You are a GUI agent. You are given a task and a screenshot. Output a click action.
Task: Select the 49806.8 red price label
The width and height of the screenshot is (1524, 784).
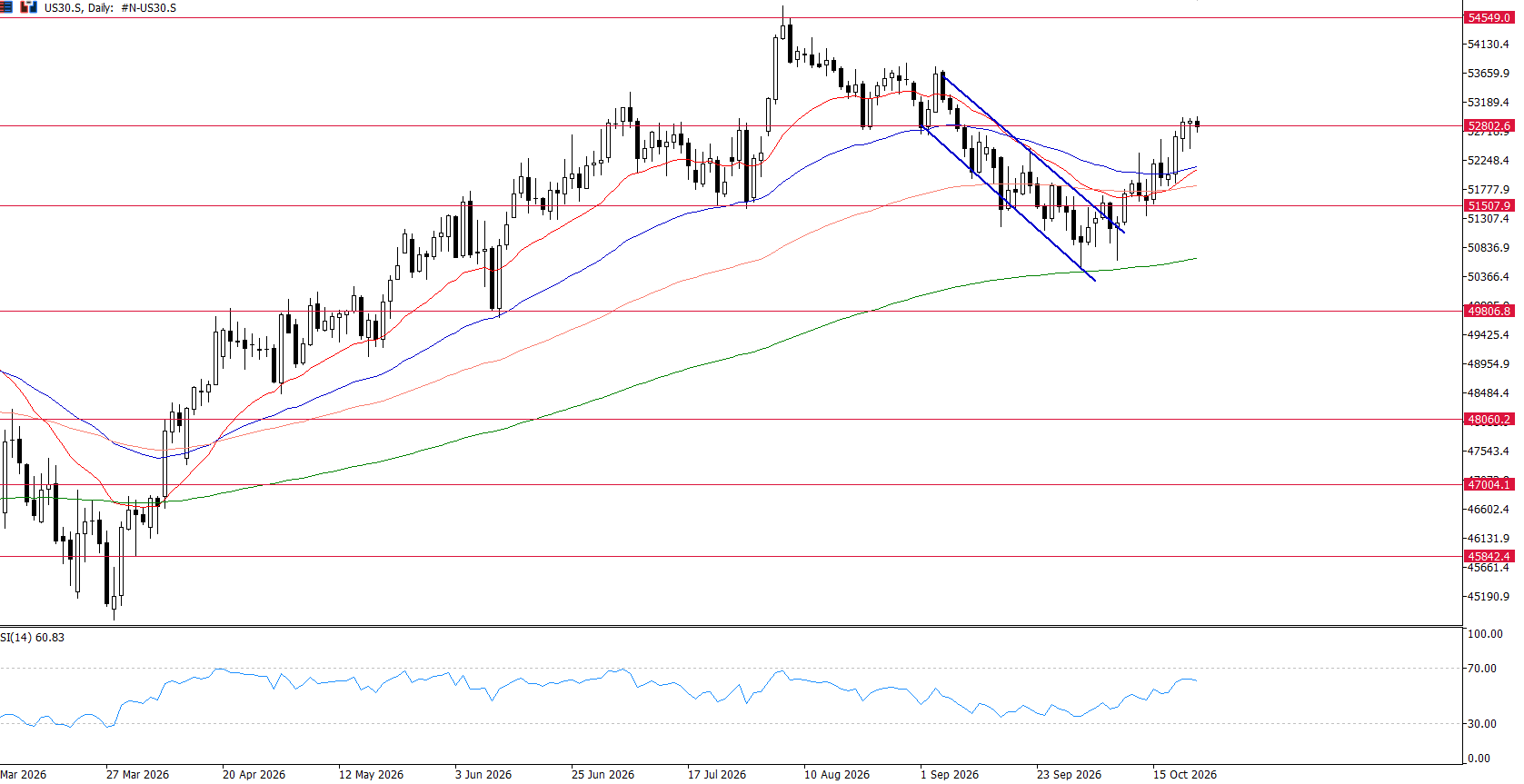pos(1489,312)
